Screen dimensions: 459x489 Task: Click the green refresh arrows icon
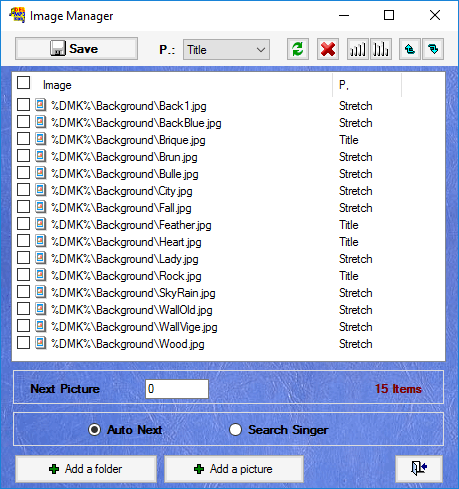[298, 49]
